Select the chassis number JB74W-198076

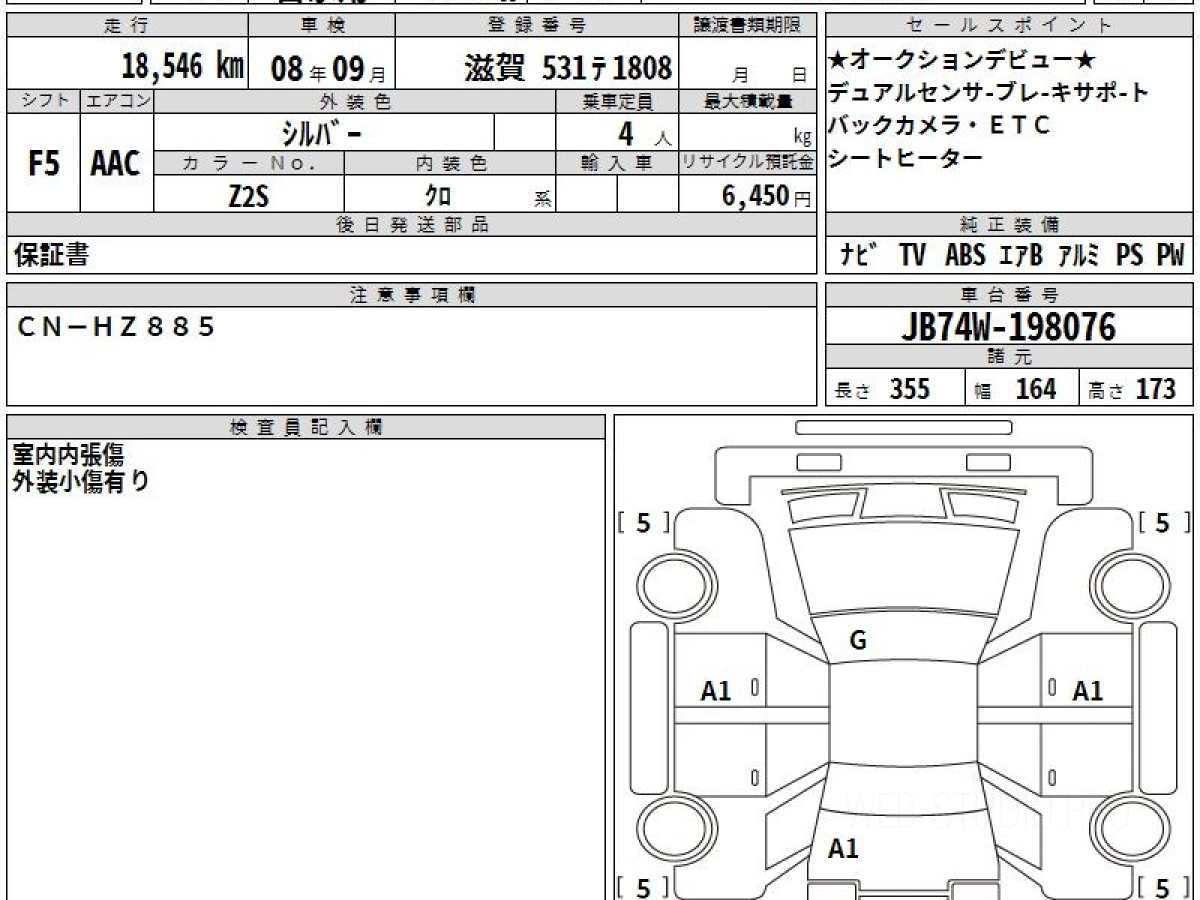(1009, 326)
